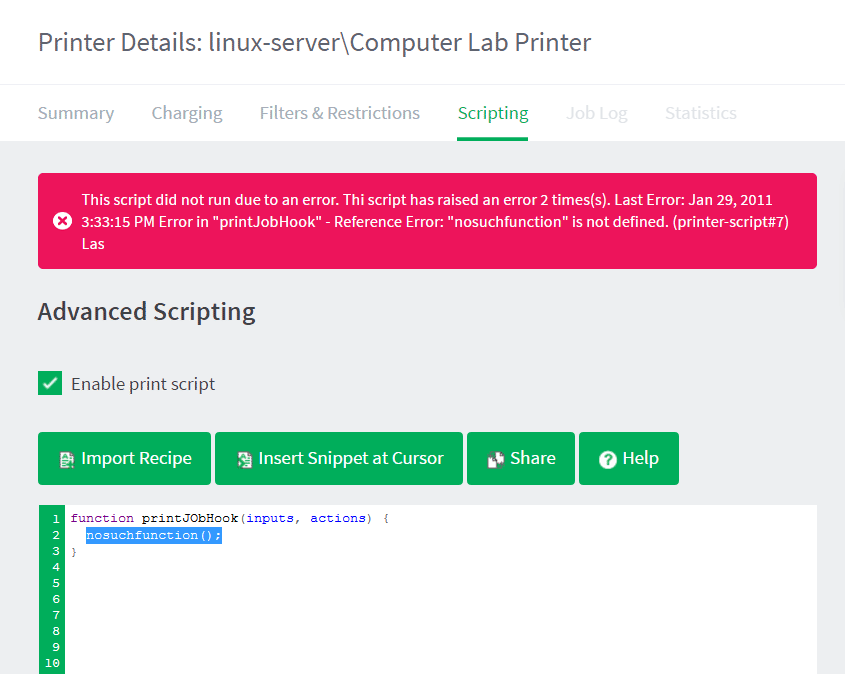The height and width of the screenshot is (674, 845).
Task: Click the Printer Details page title
Action: (315, 43)
